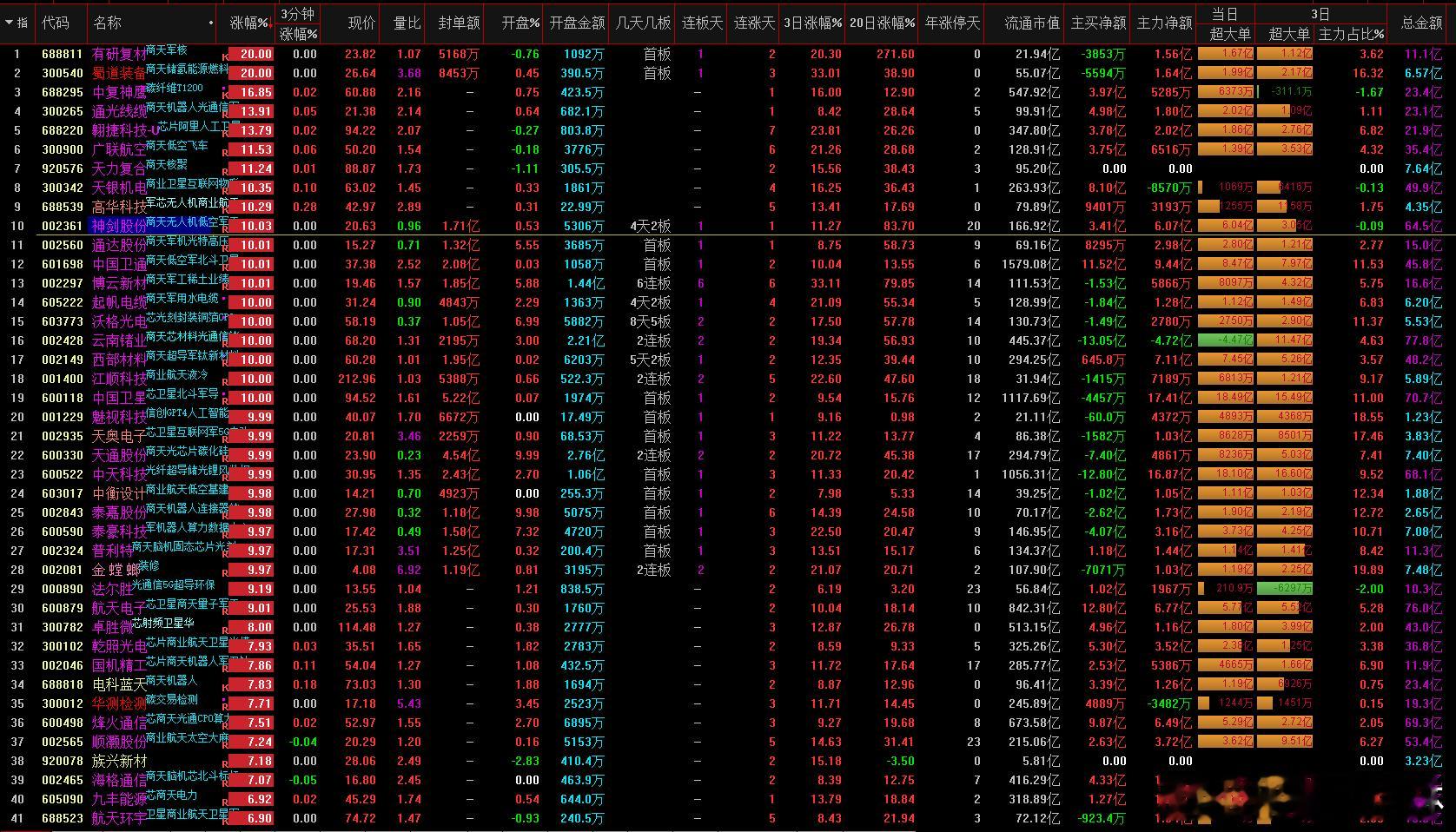
Task: Select stock 卓胜微 in the list
Action: click(x=113, y=627)
